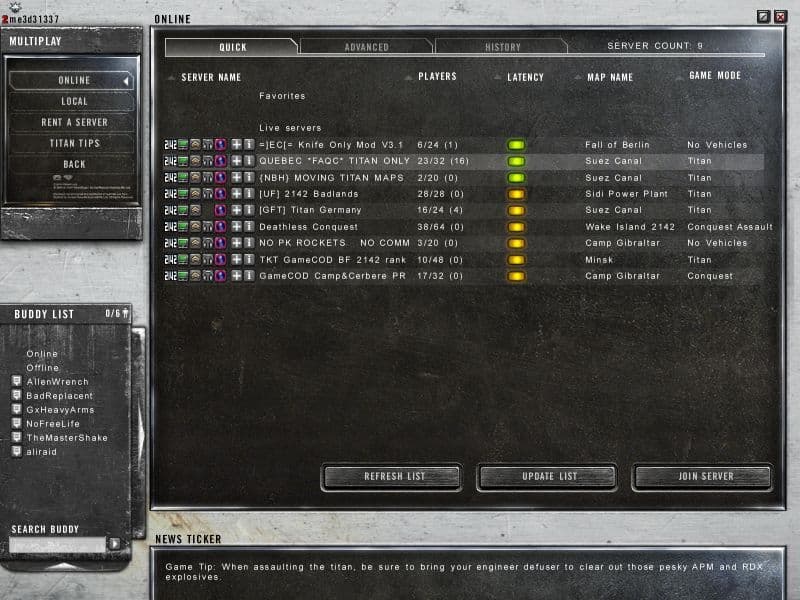
Task: Click green monitor icon on [UF] 2142 Badlands row
Action: (183, 194)
